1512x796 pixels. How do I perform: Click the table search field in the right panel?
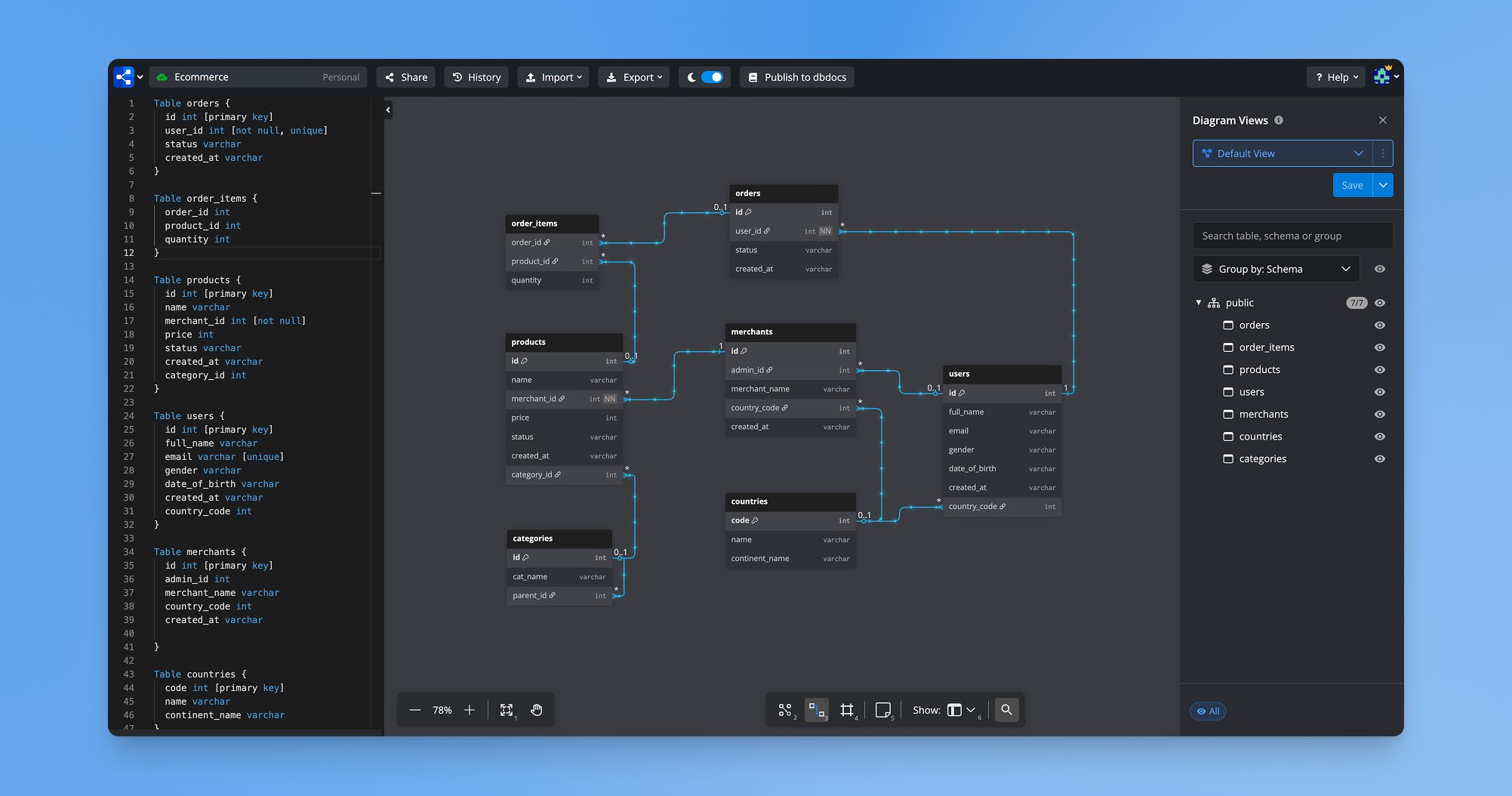1292,236
